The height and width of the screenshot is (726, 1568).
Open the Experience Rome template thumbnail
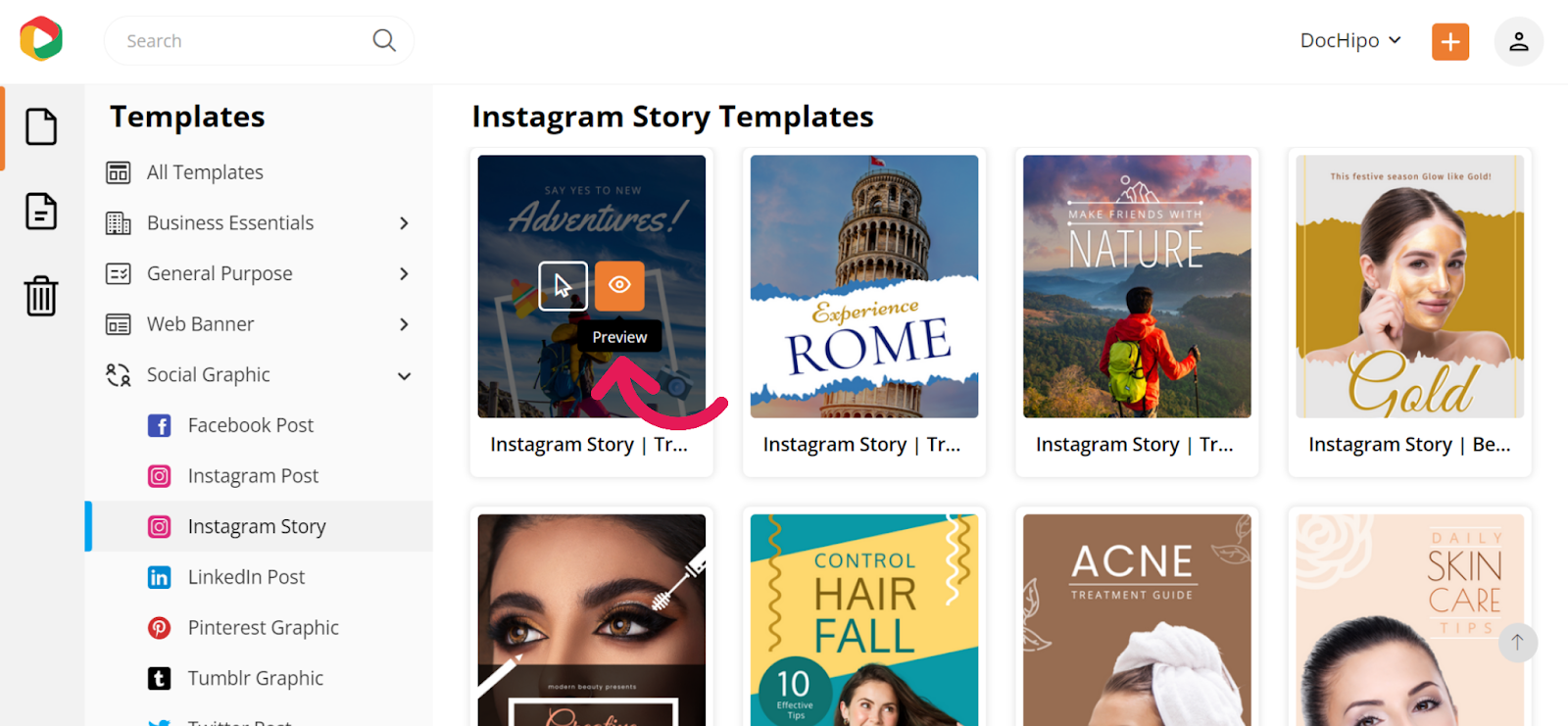point(864,286)
